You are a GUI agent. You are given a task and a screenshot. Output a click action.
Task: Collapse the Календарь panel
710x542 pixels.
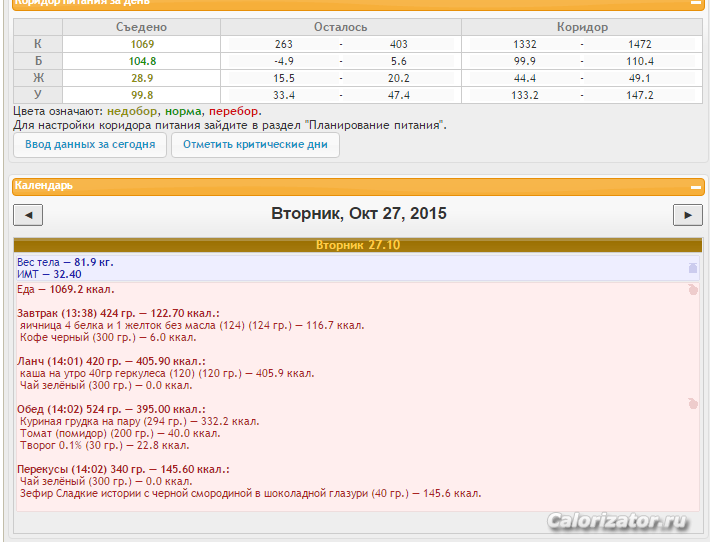(x=696, y=186)
